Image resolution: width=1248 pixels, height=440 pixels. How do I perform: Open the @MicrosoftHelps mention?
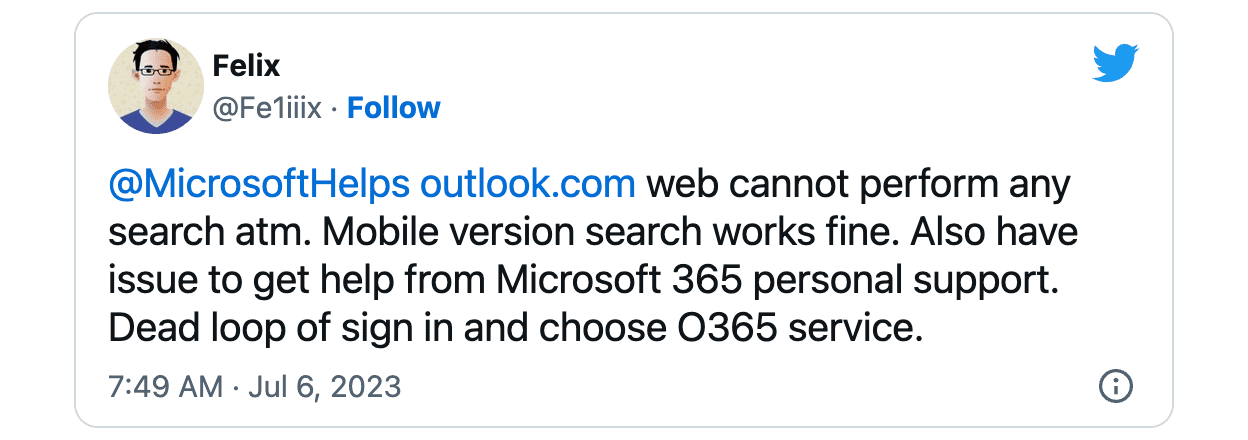pyautogui.click(x=258, y=185)
